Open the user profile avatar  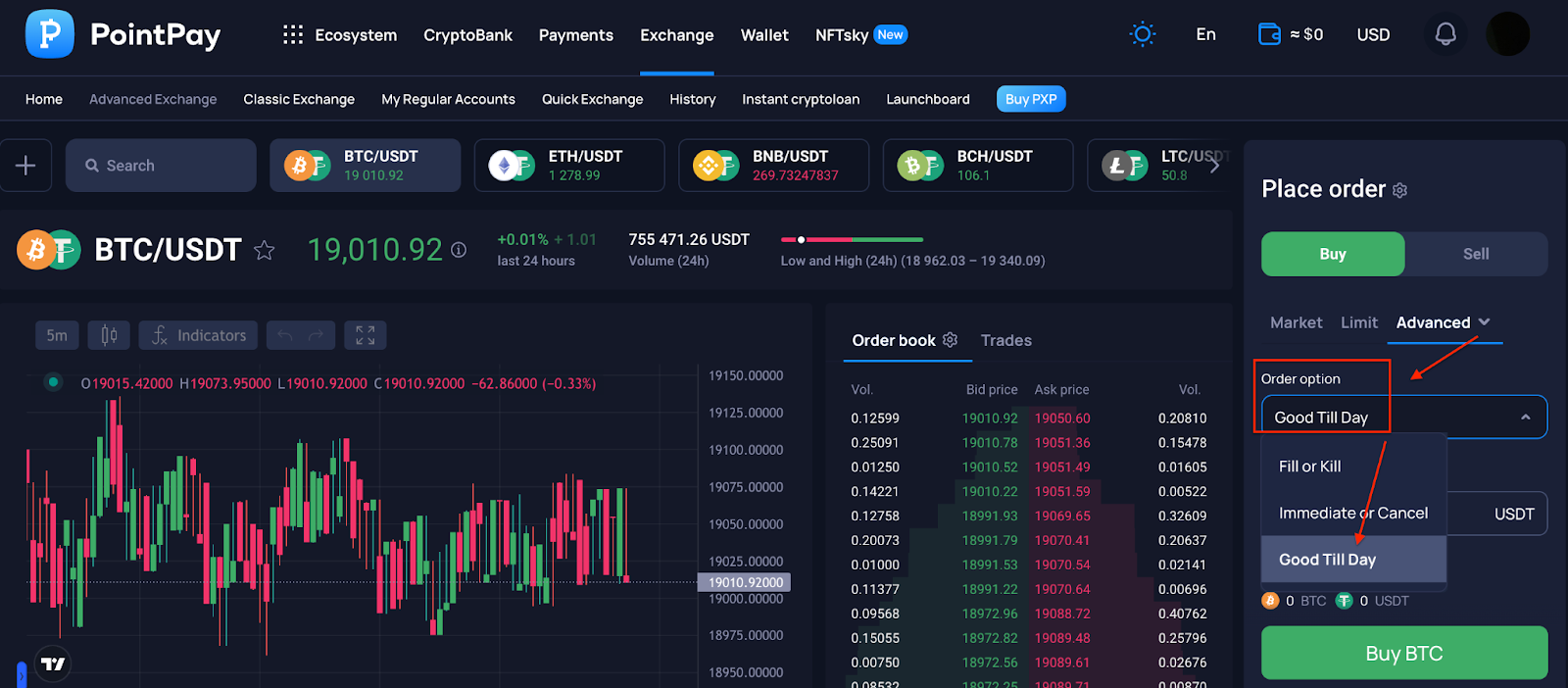tap(1507, 34)
